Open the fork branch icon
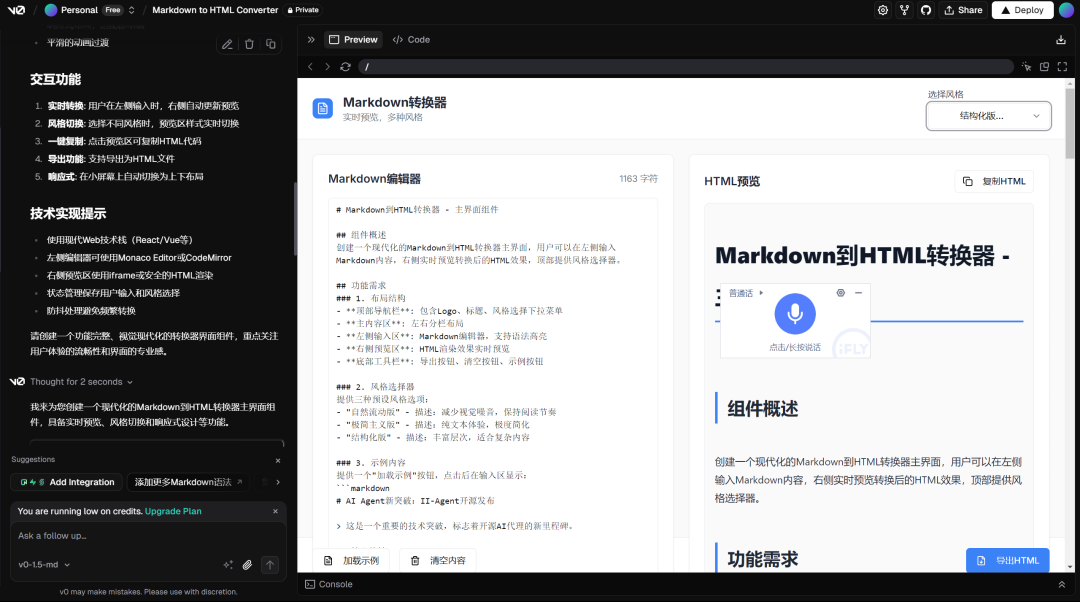 pos(904,10)
